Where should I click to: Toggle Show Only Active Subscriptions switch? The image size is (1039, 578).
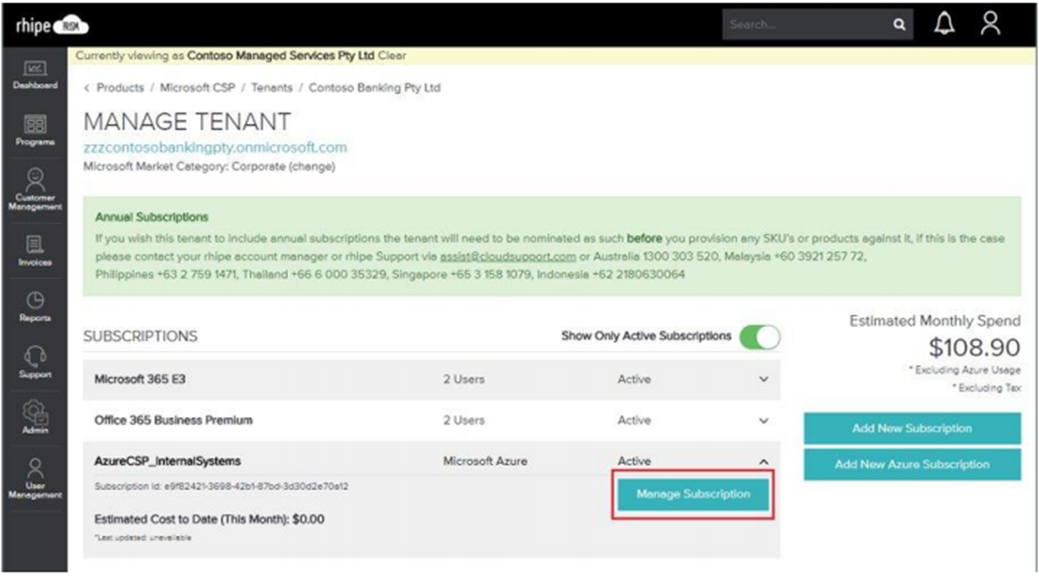coord(759,337)
